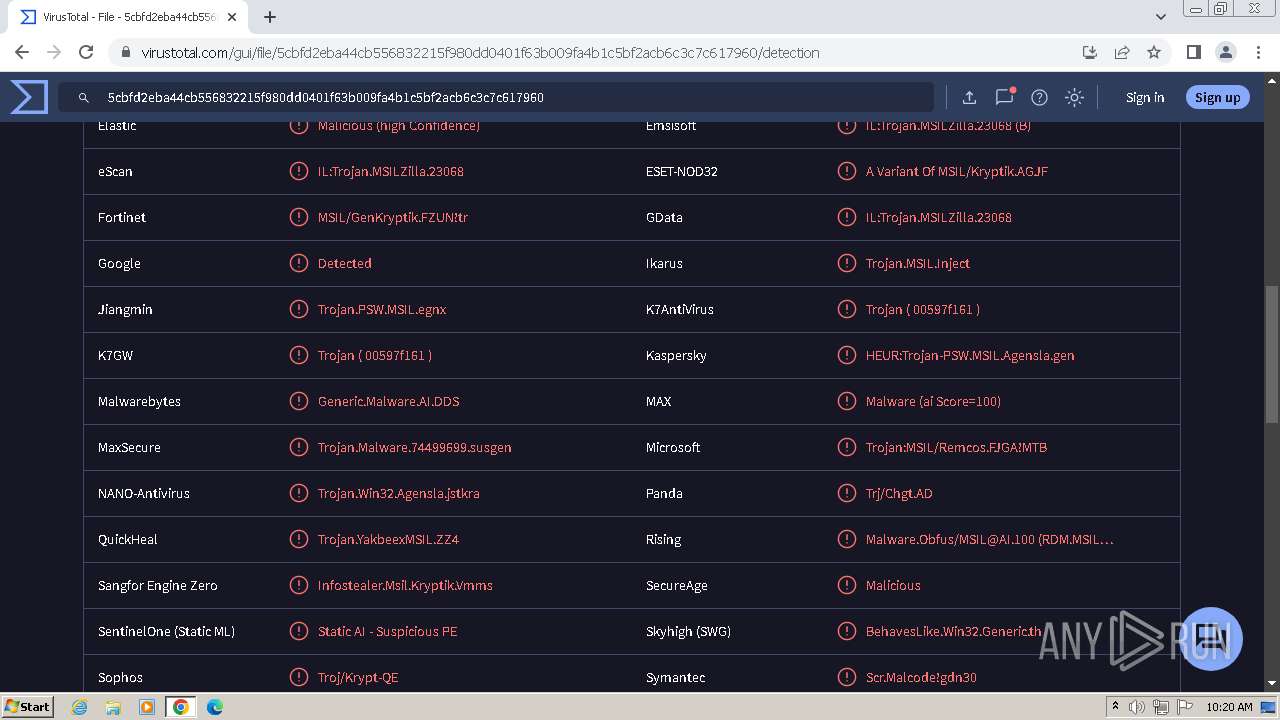Viewport: 1280px width, 720px height.
Task: Toggle the browser side panel icon
Action: 1193,52
